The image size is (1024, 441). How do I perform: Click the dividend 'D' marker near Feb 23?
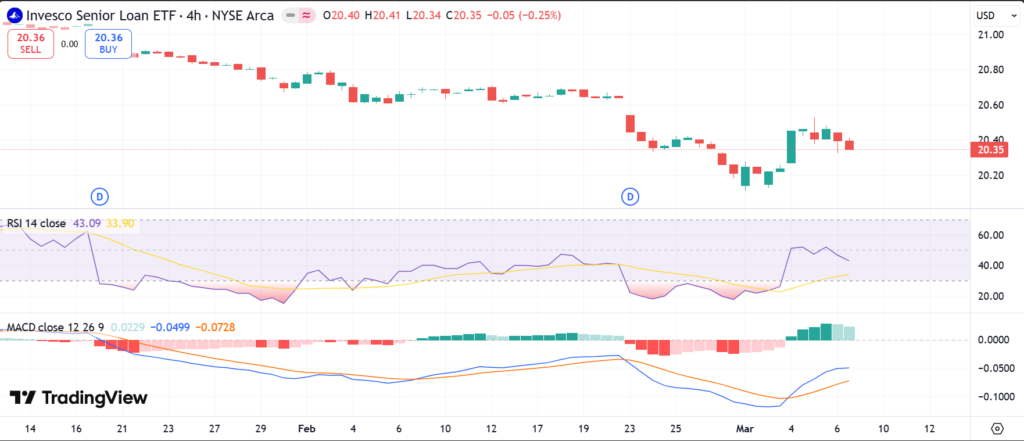[x=631, y=195]
